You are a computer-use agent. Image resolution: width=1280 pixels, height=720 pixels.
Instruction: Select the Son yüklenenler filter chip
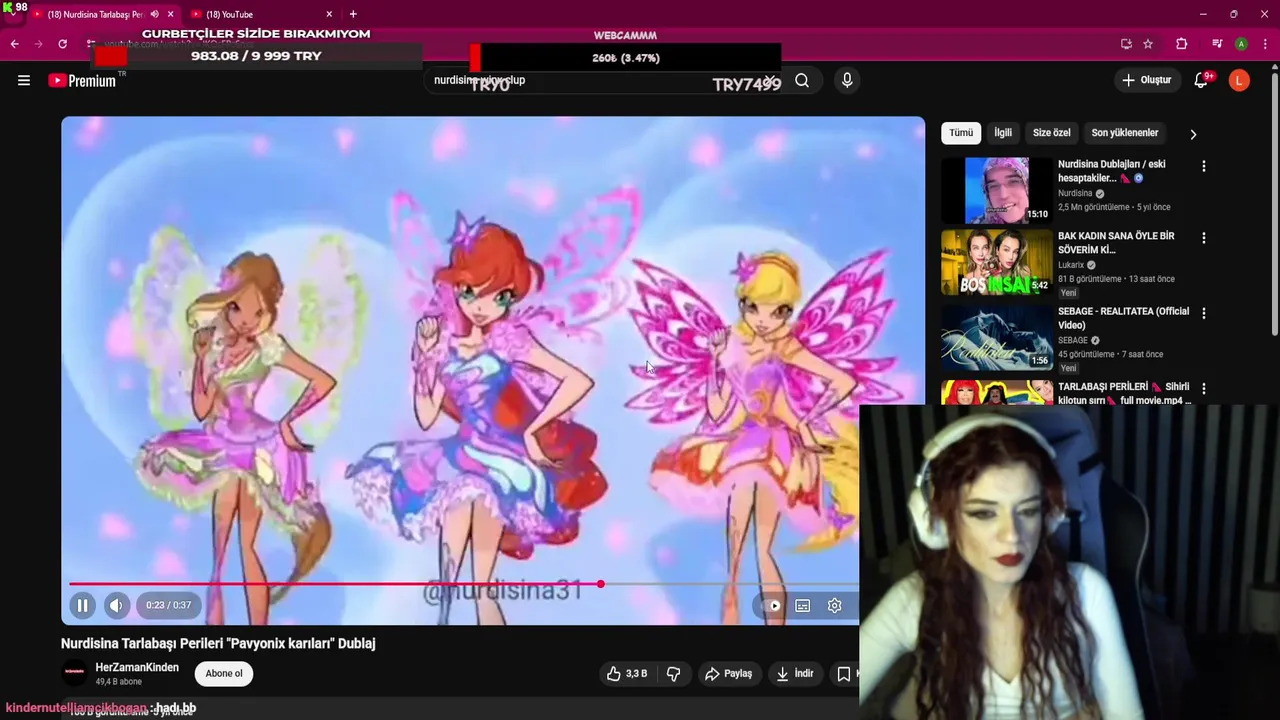pyautogui.click(x=1125, y=133)
